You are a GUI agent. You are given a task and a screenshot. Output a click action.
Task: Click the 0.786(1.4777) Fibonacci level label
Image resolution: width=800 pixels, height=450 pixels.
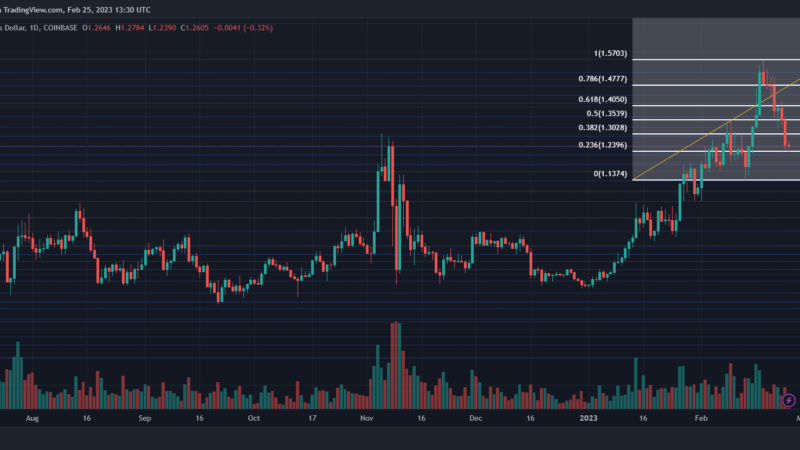(603, 79)
